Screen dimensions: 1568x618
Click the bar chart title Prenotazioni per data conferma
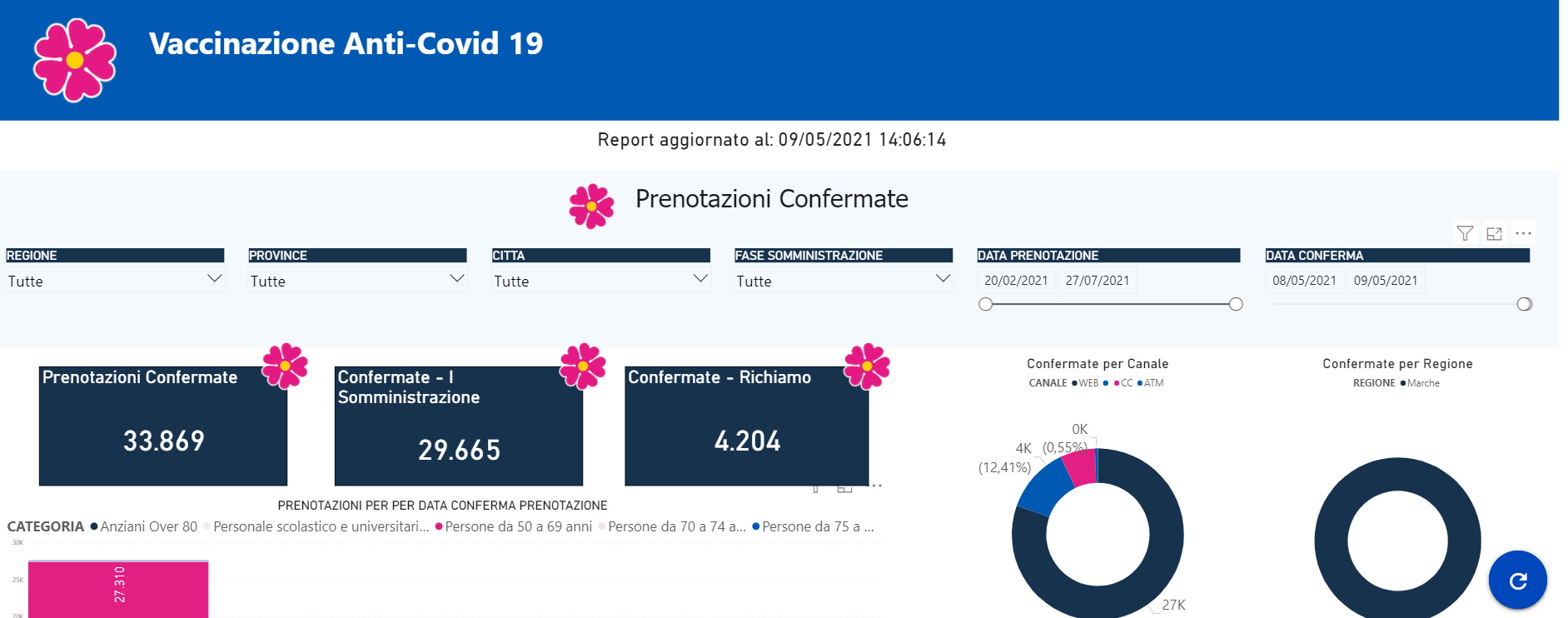pyautogui.click(x=442, y=506)
